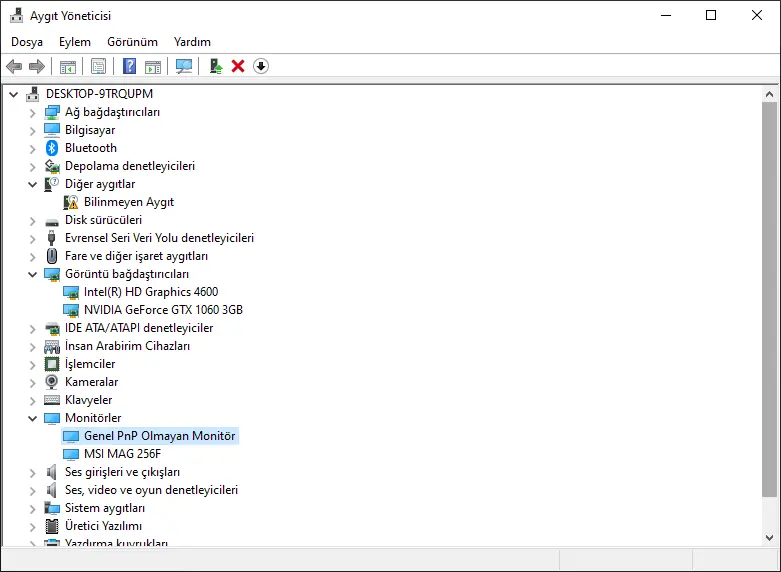Click the Depolama denetleyicileri icon
The width and height of the screenshot is (781, 572).
coord(52,166)
